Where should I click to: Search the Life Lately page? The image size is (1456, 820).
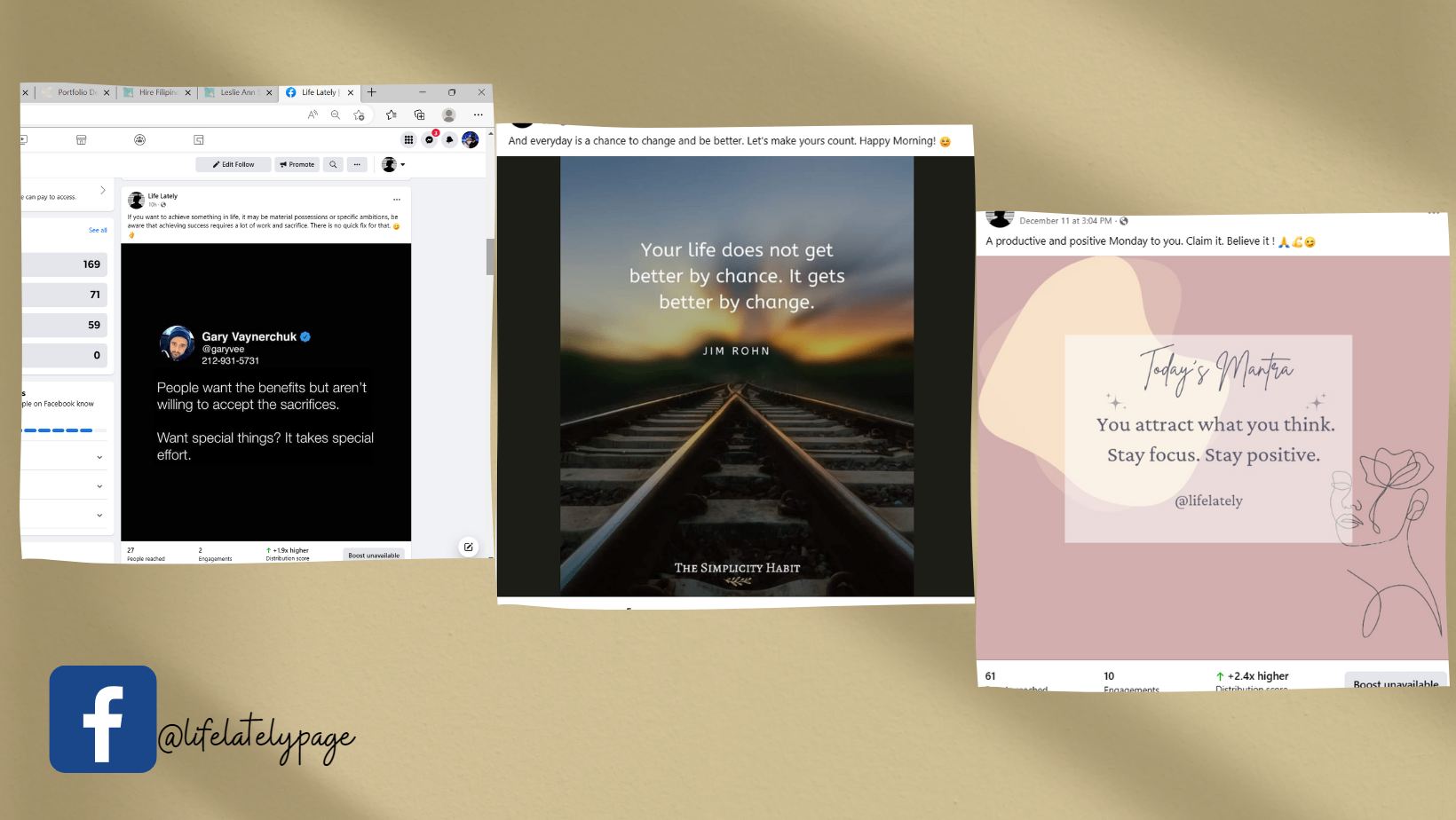point(333,164)
